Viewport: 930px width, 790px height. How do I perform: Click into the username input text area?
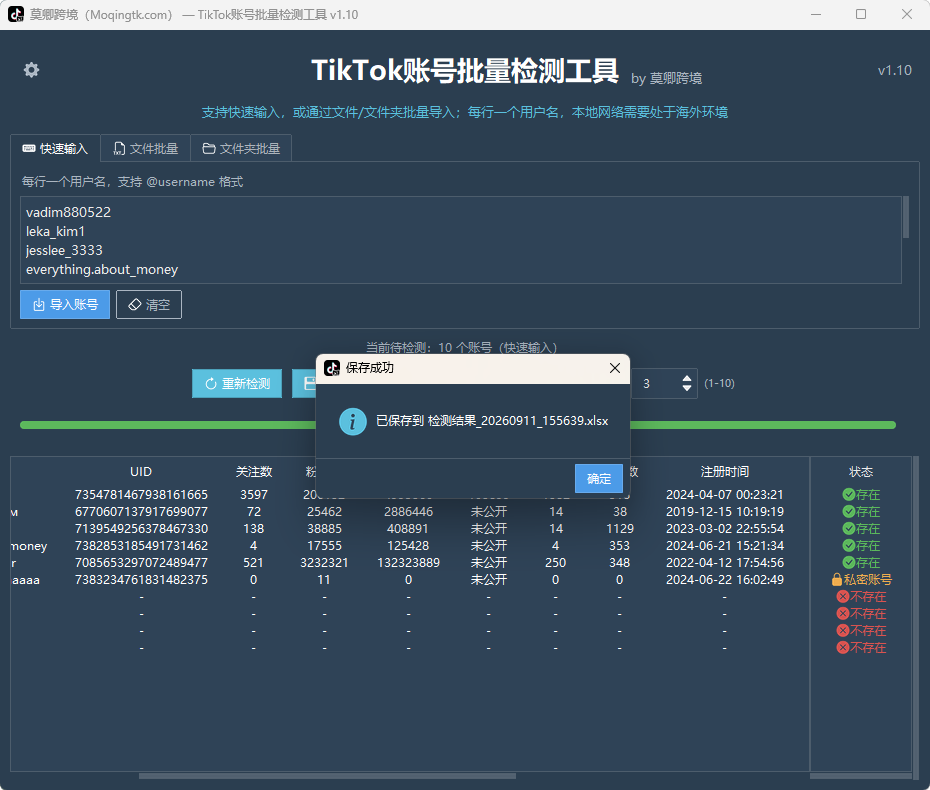tap(461, 240)
